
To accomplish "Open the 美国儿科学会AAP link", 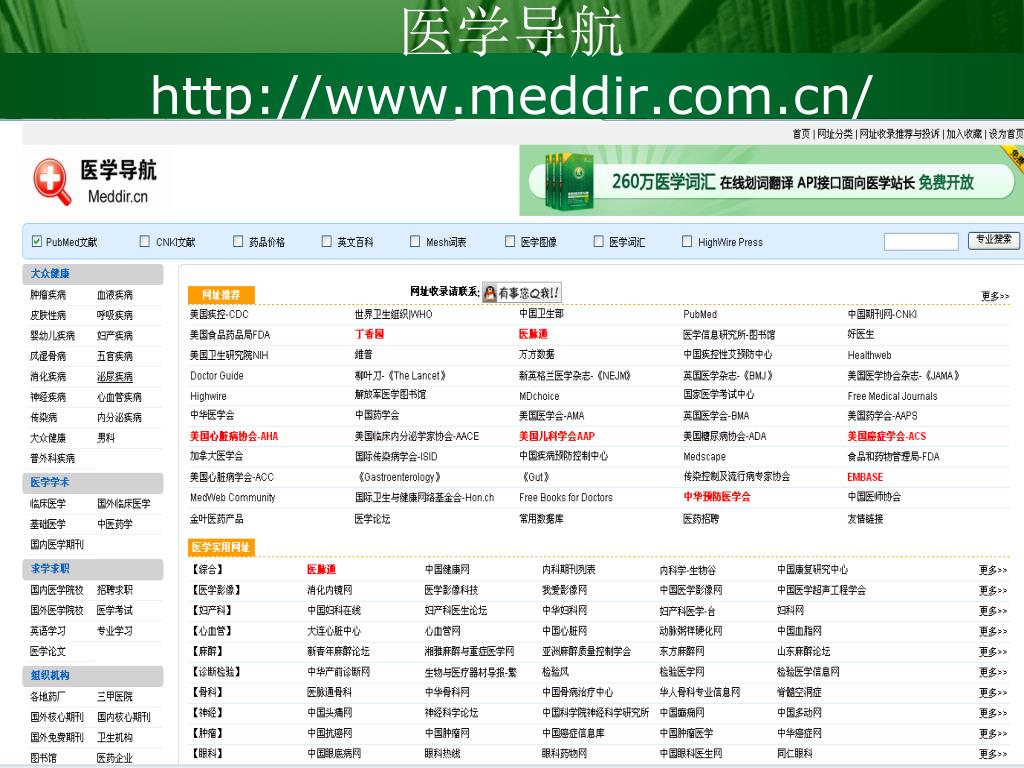I will coord(556,436).
